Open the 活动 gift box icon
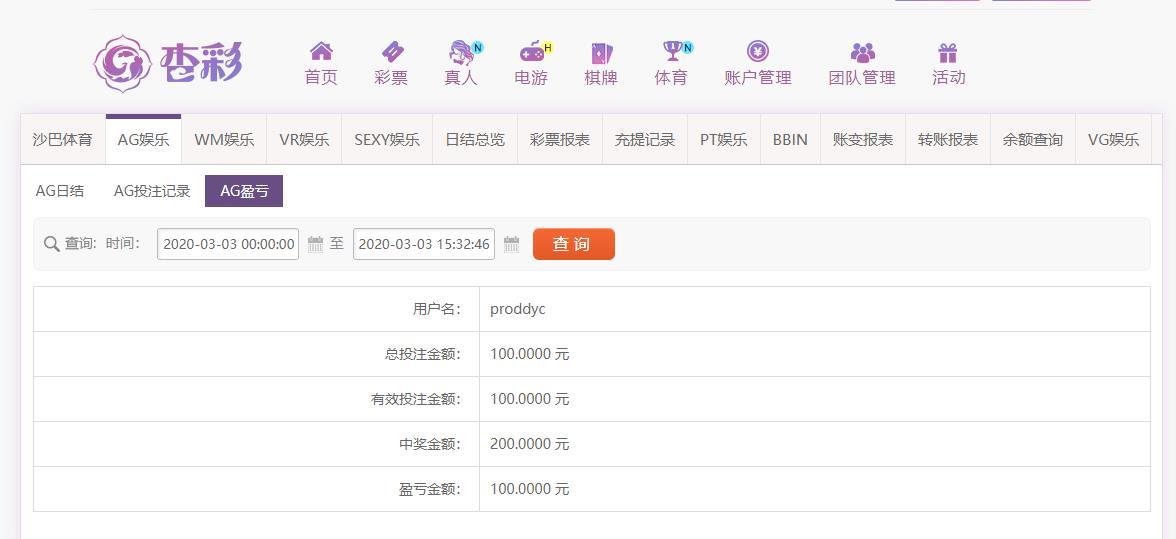This screenshot has height=539, width=1176. pos(948,52)
